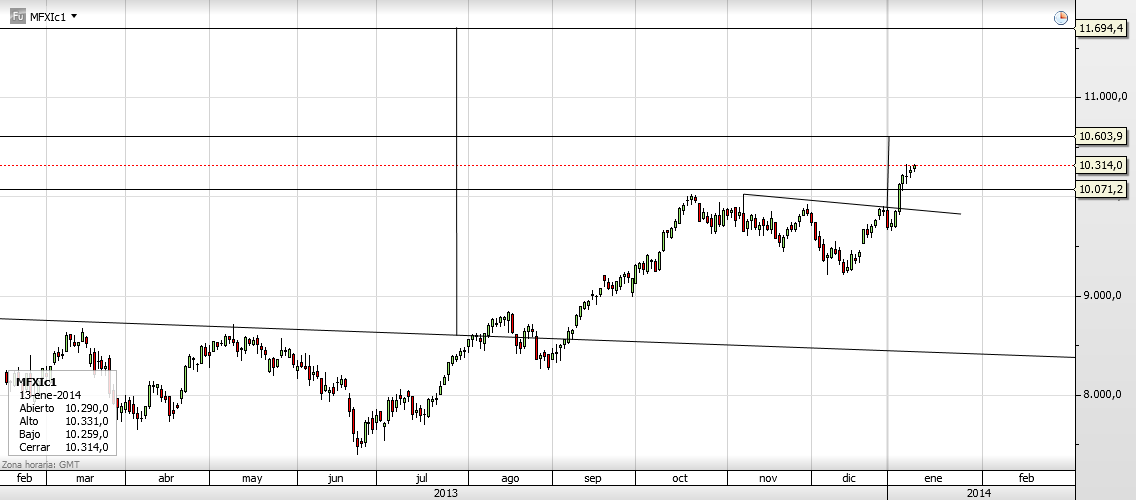Click the Alto value 10.331,0

[x=87, y=421]
